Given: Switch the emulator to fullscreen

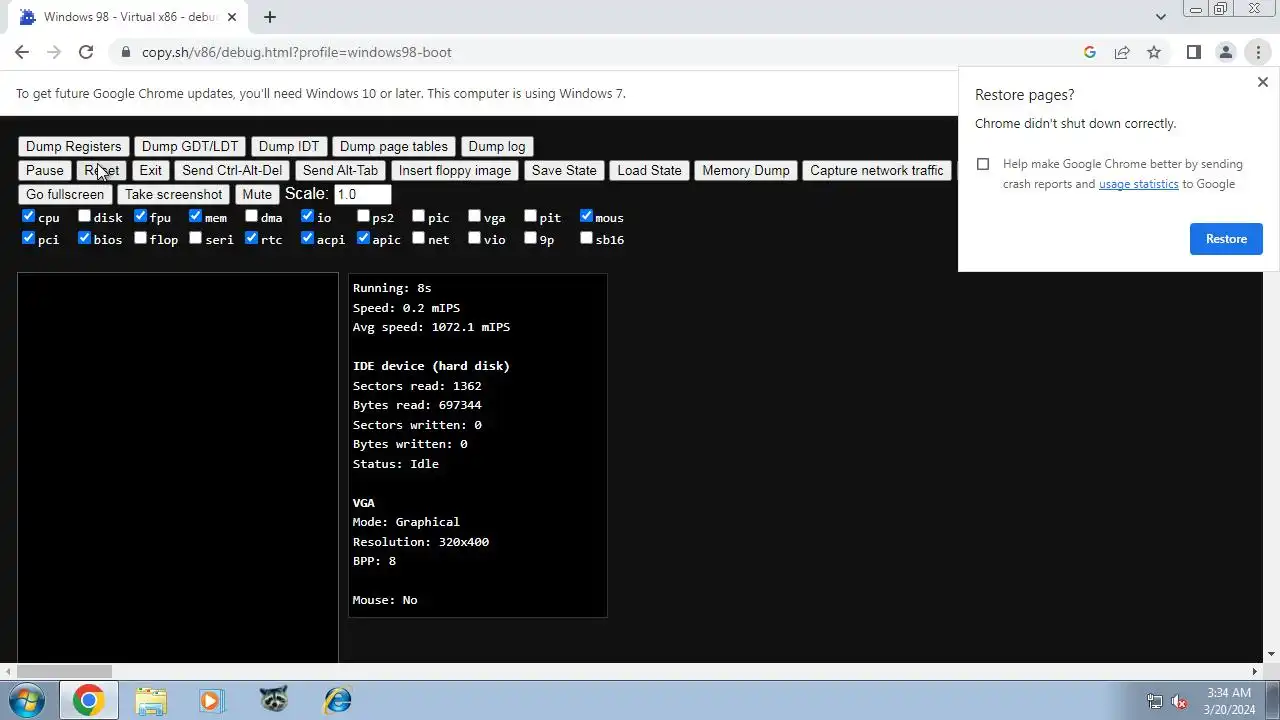Looking at the screenshot, I should pyautogui.click(x=65, y=194).
